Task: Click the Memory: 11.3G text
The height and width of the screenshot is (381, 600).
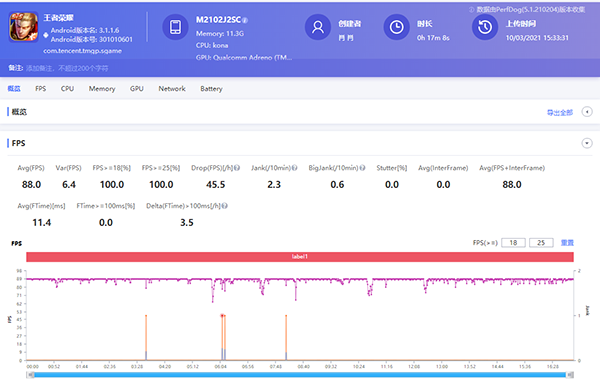Action: click(x=220, y=33)
